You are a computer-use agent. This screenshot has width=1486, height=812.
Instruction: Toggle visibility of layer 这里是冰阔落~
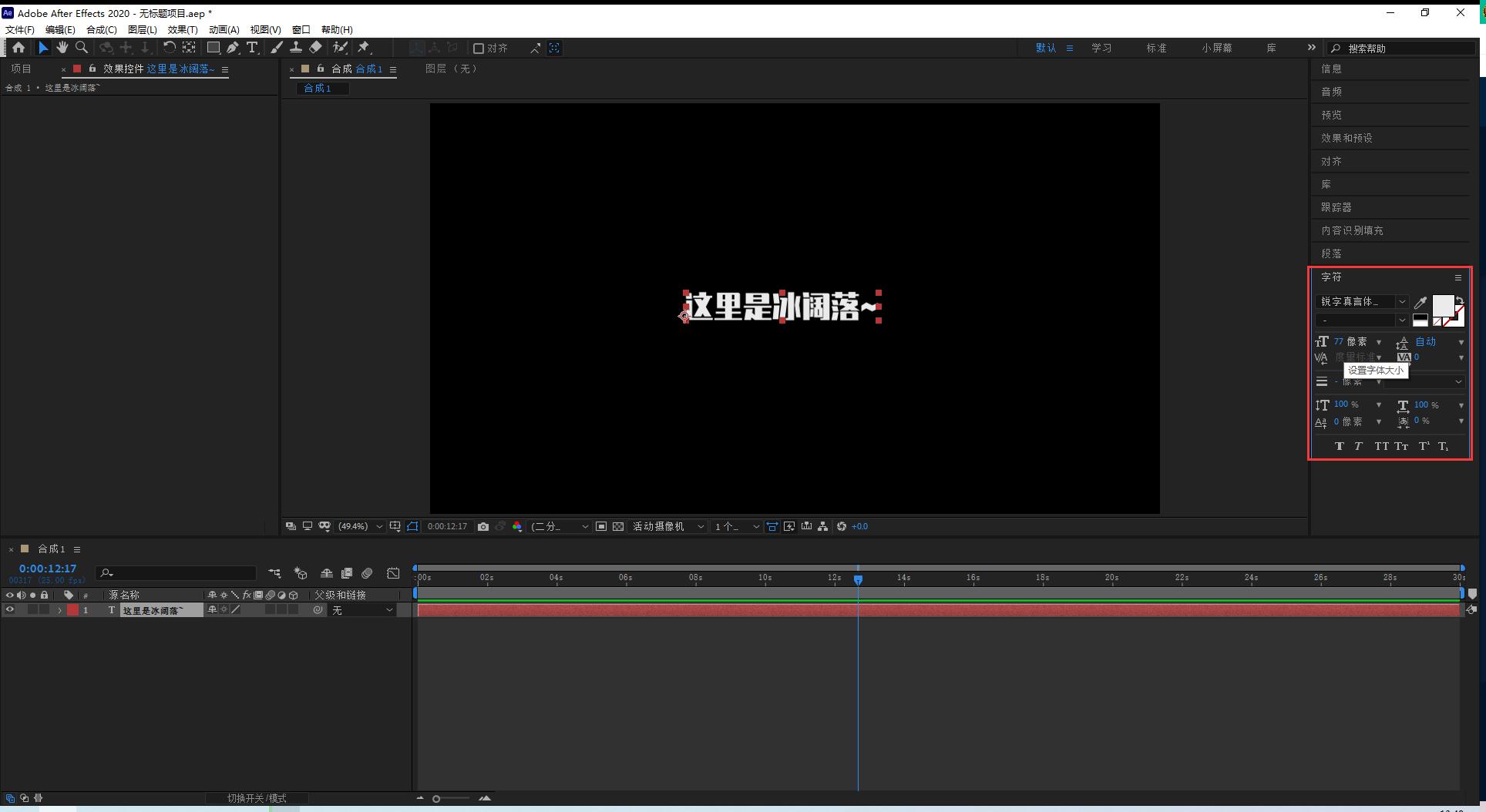8,609
